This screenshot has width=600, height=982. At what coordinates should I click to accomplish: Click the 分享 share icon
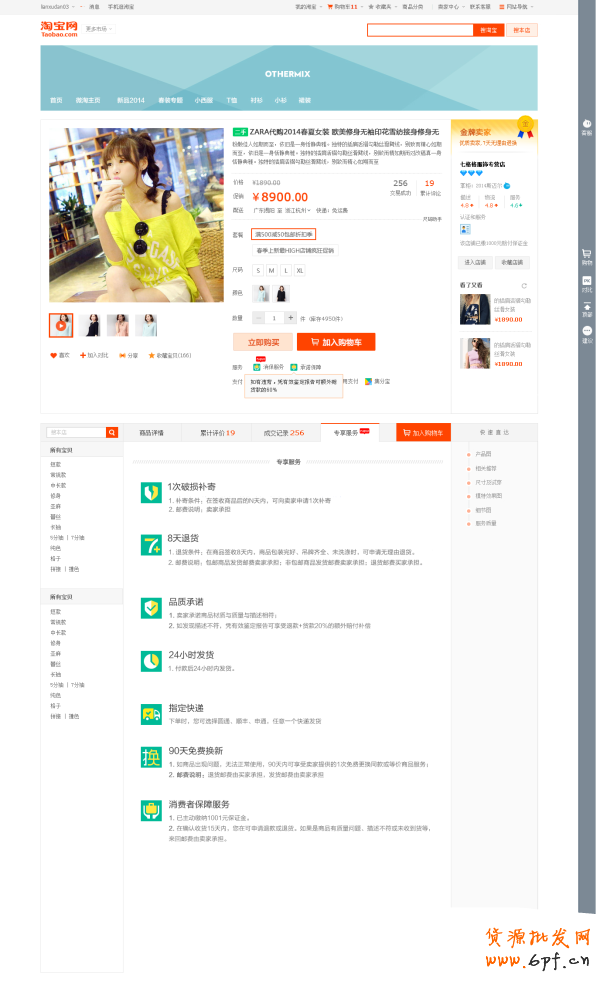(122, 355)
